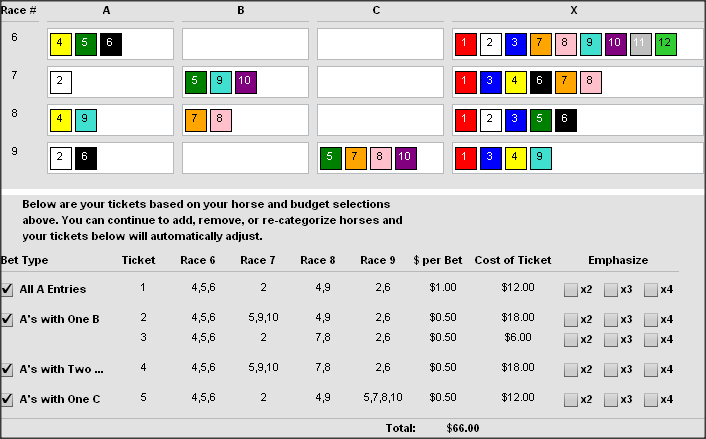Viewport: 706px width, 439px height.
Task: Select black horse 6 in Race 9 column A
Action: point(85,158)
